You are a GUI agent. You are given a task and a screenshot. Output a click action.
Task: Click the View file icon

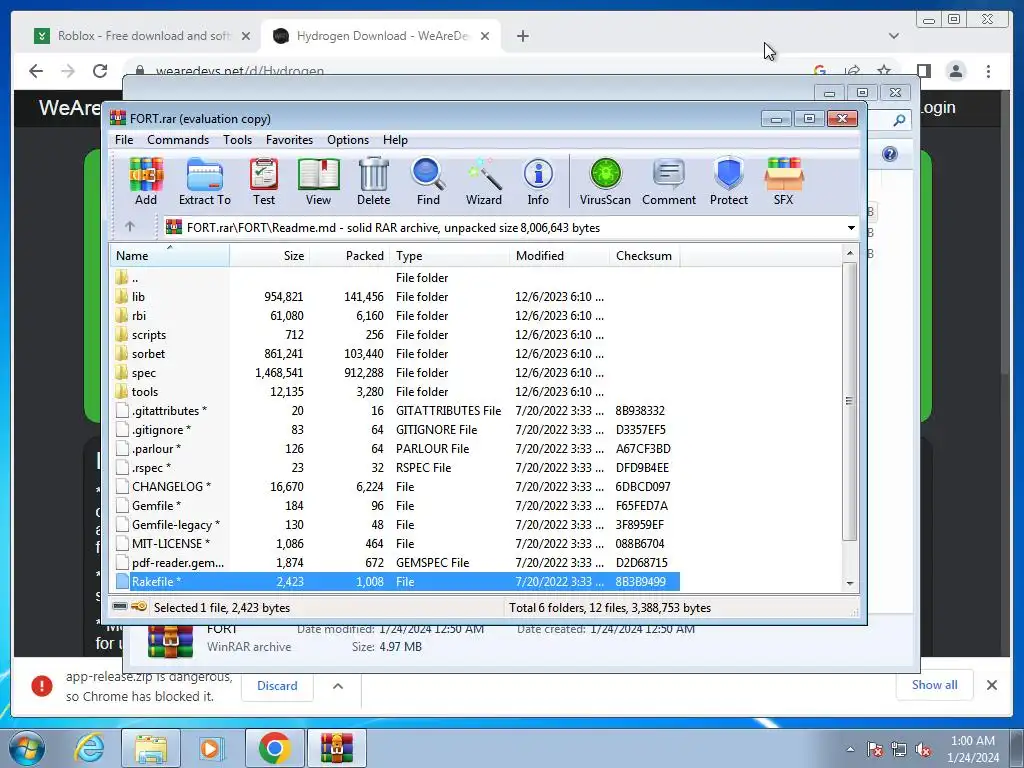tap(318, 182)
